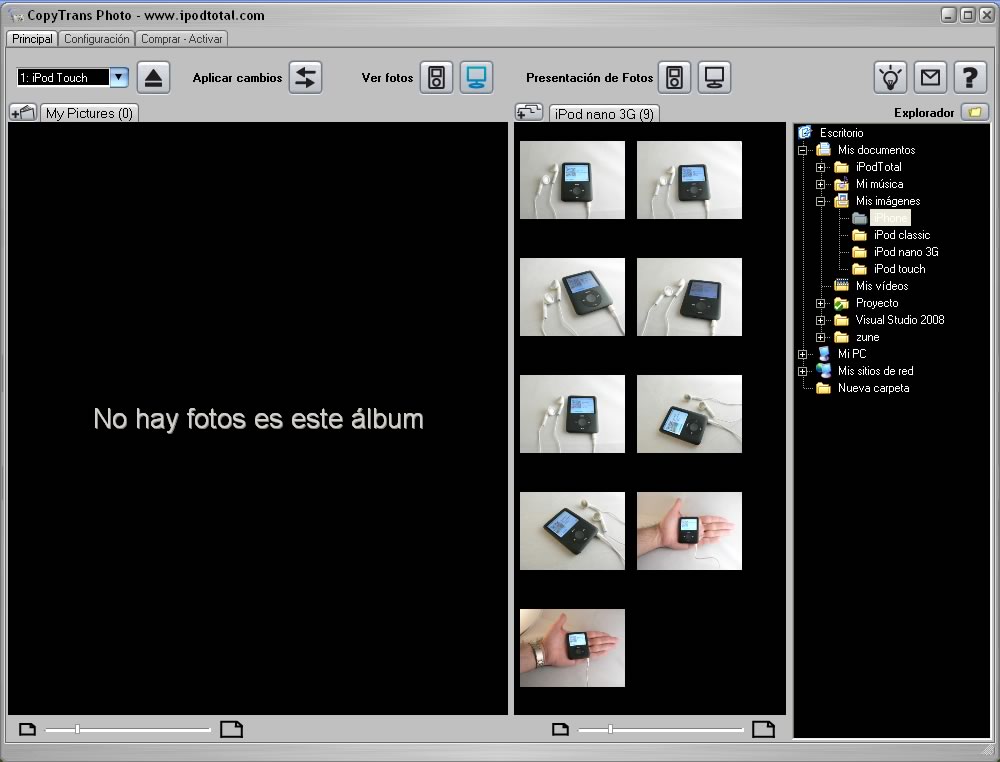Select the iPod touch folder

coord(899,269)
